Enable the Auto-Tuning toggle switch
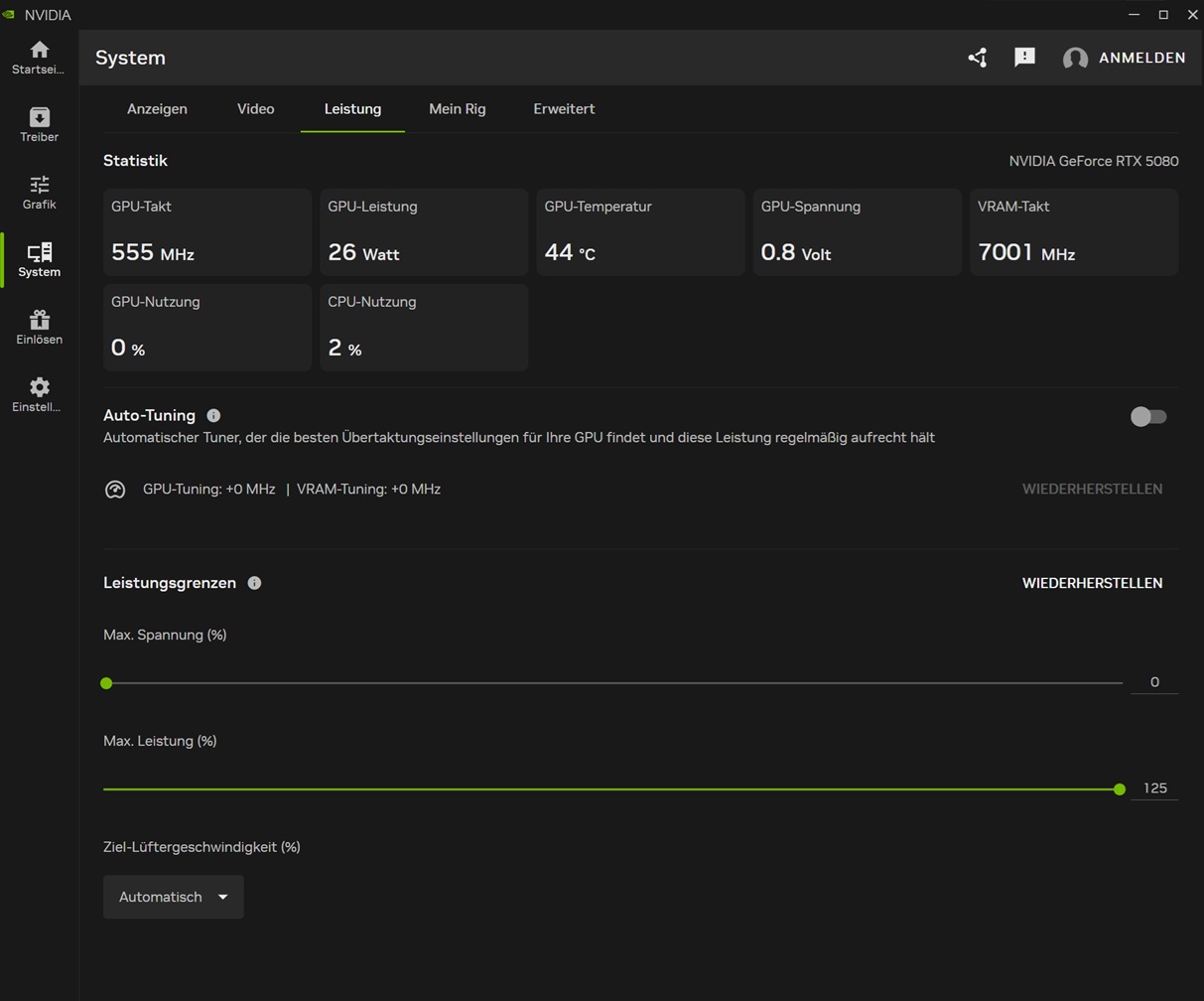This screenshot has width=1204, height=1001. click(1148, 417)
